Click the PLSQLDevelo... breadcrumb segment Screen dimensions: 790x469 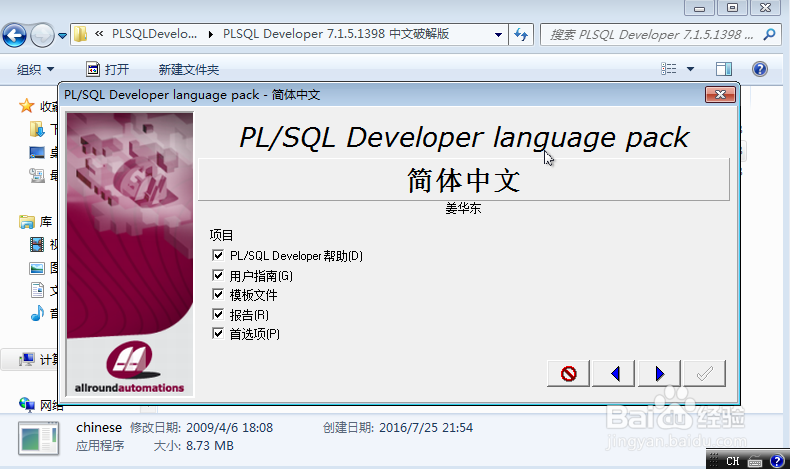coord(154,34)
